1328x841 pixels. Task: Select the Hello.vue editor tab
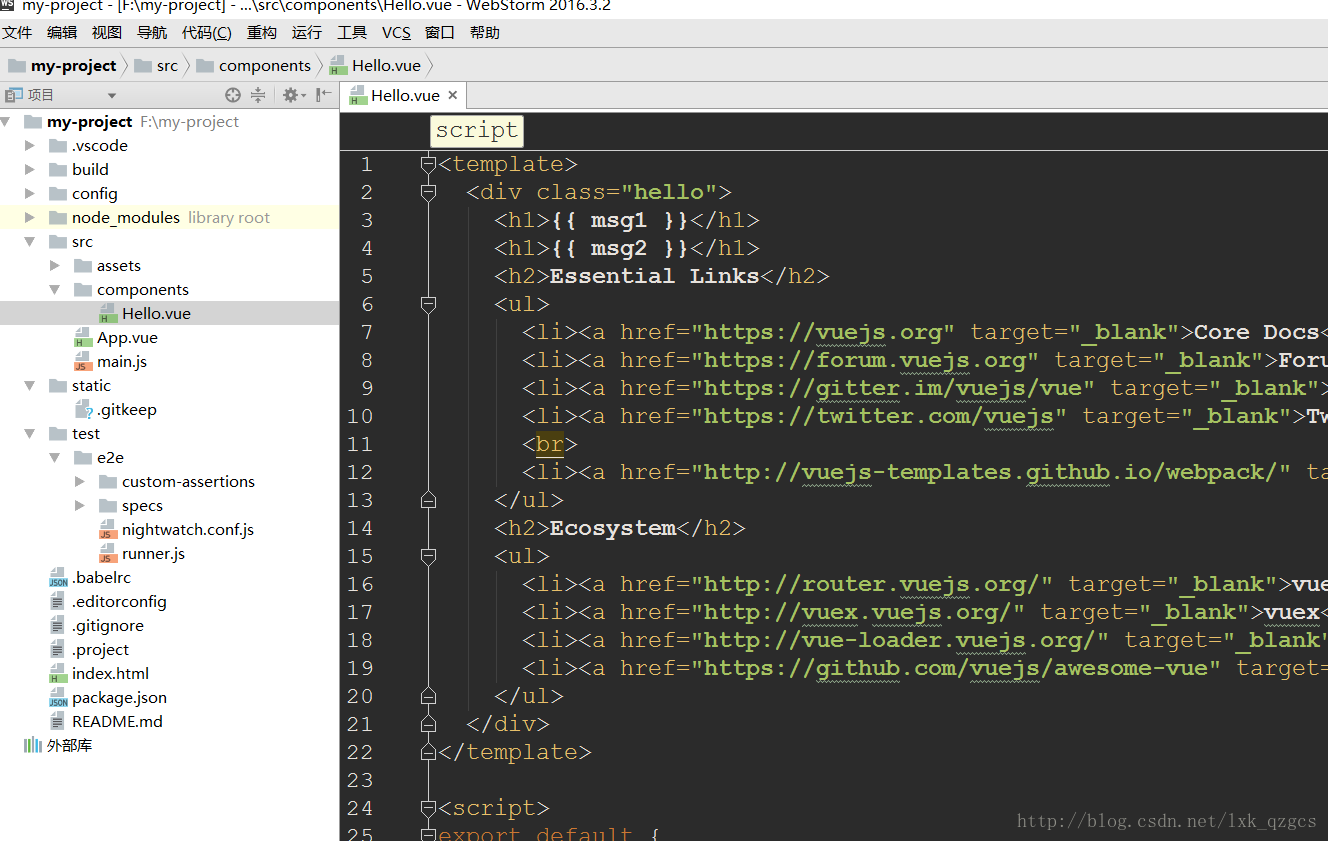(x=404, y=96)
